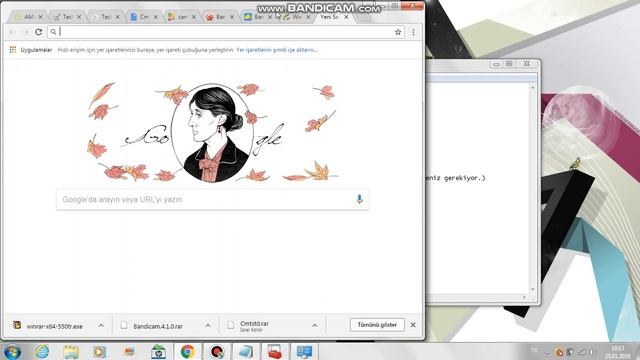
Task: Click the orange tray icon in the system tray
Action: (x=559, y=352)
